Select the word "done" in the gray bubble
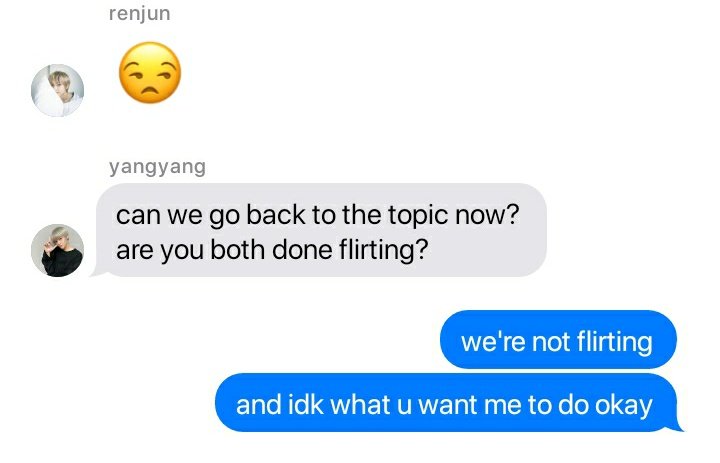Screen dimensions: 720x463 (302, 250)
